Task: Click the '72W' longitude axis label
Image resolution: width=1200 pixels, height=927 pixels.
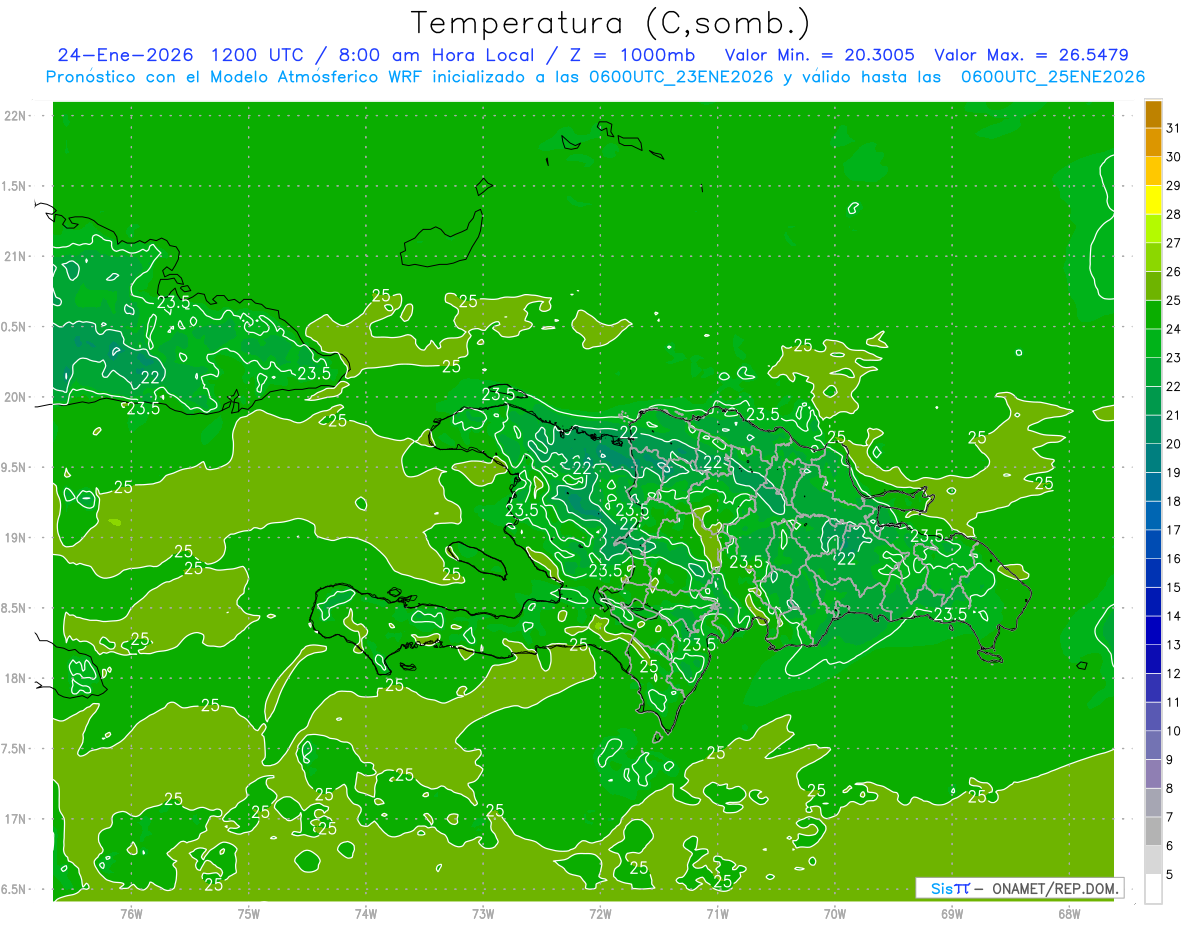Action: pyautogui.click(x=600, y=913)
